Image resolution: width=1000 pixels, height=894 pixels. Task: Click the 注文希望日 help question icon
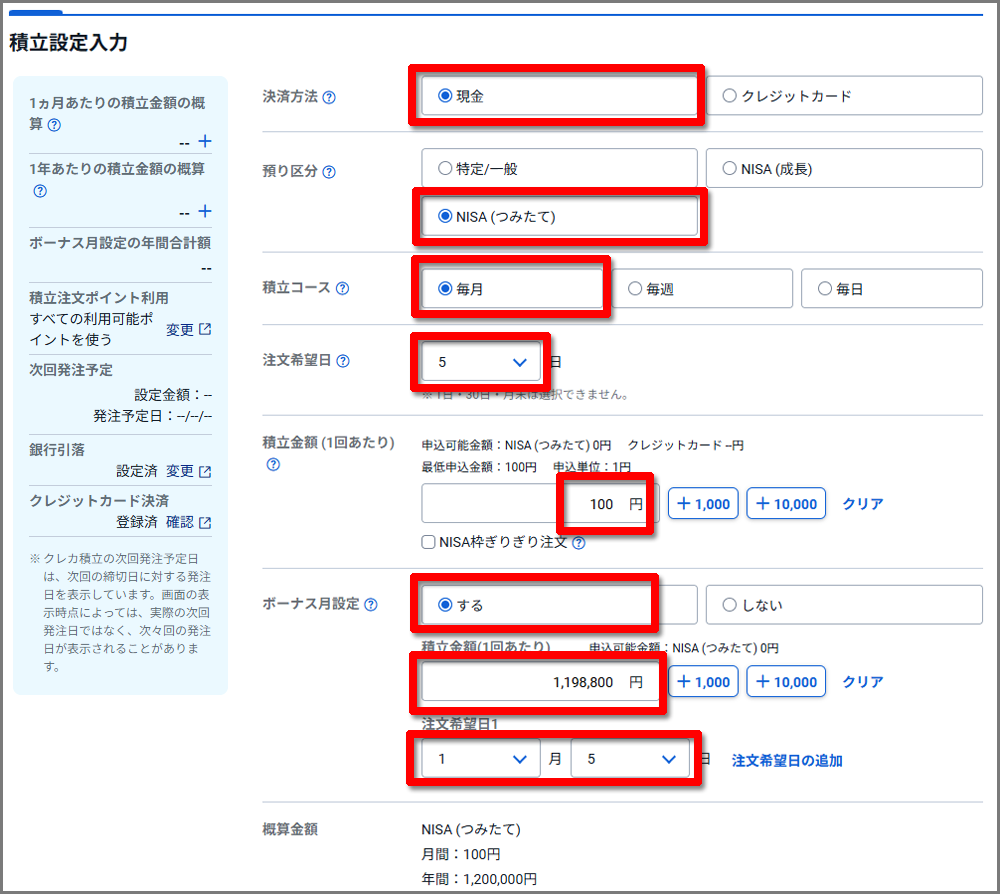(x=344, y=361)
